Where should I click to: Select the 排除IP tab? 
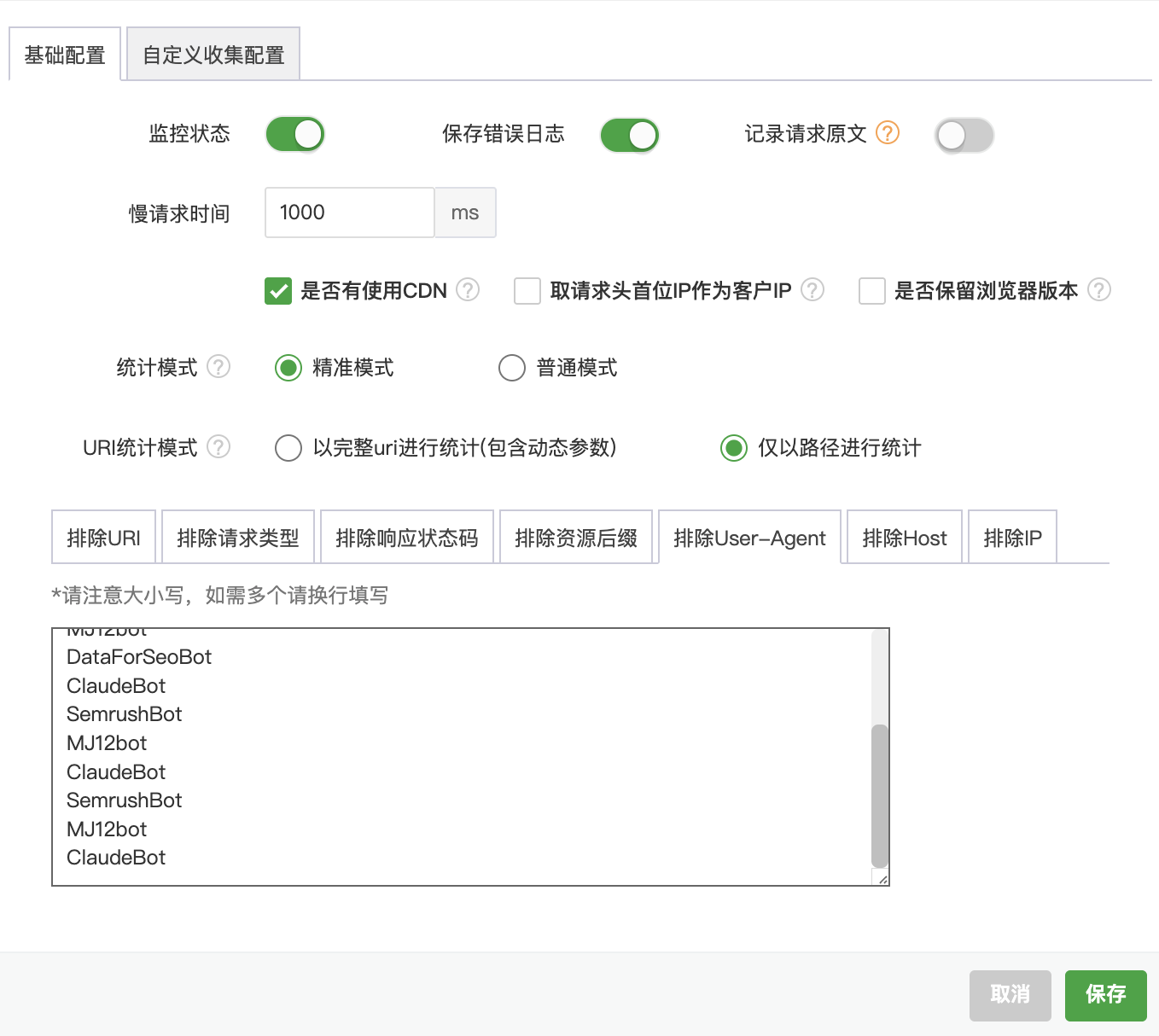(x=1011, y=537)
